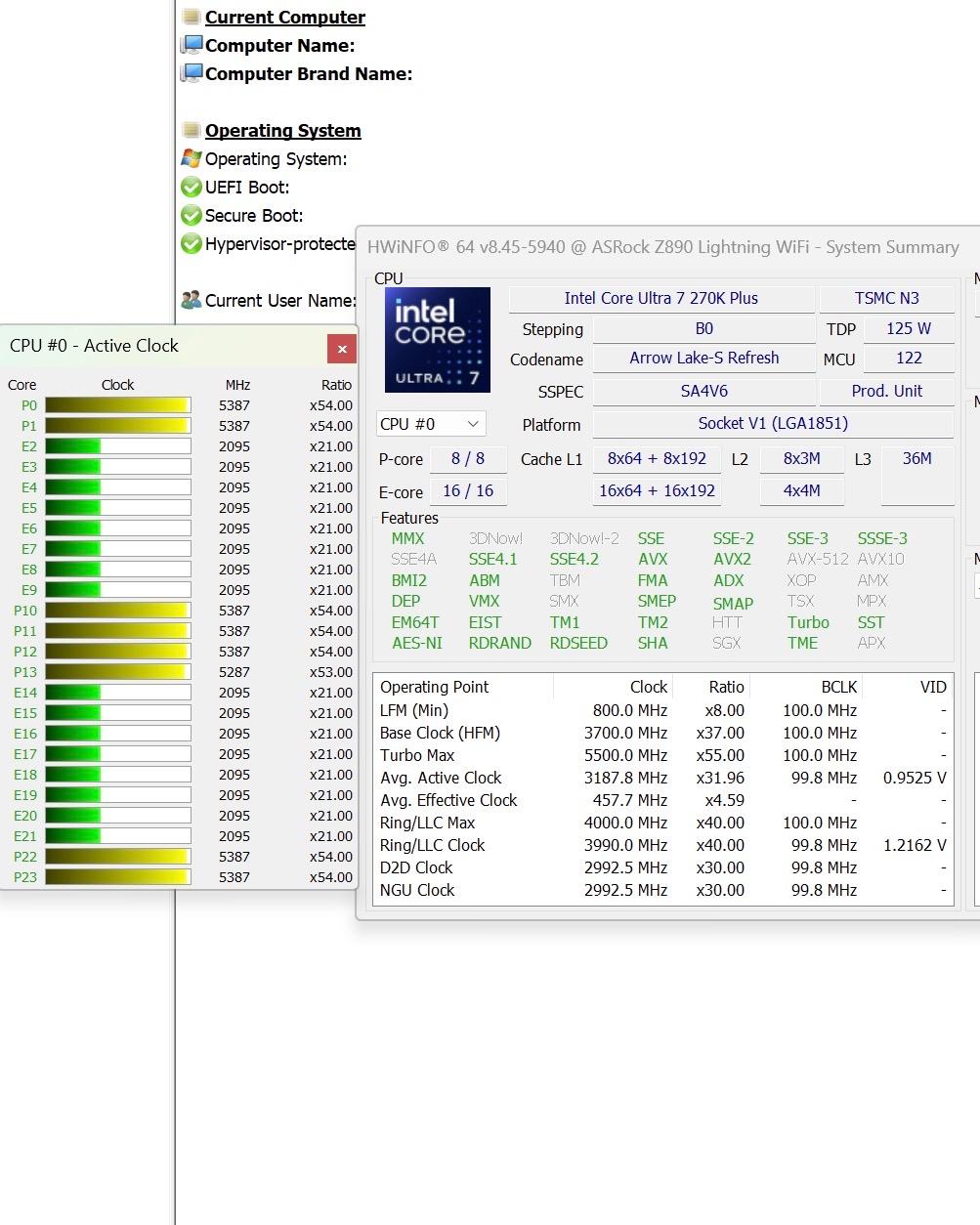Click the green check icon beside UEFI Boot
Image resolution: width=980 pixels, height=1225 pixels.
coord(192,187)
